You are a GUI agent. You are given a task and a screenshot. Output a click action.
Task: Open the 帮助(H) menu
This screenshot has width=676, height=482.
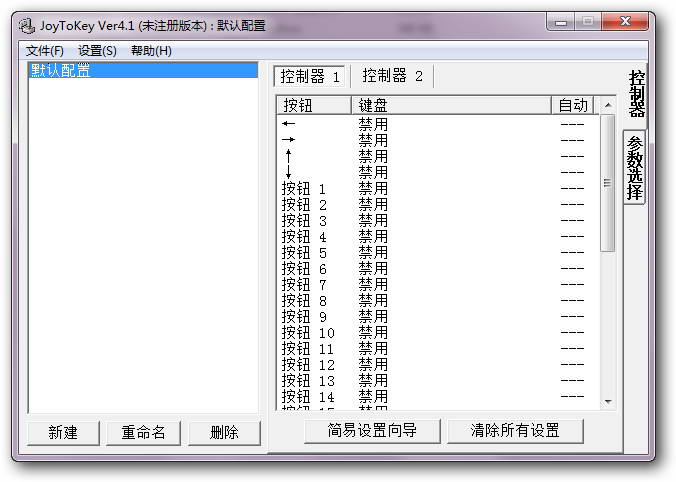tap(151, 51)
